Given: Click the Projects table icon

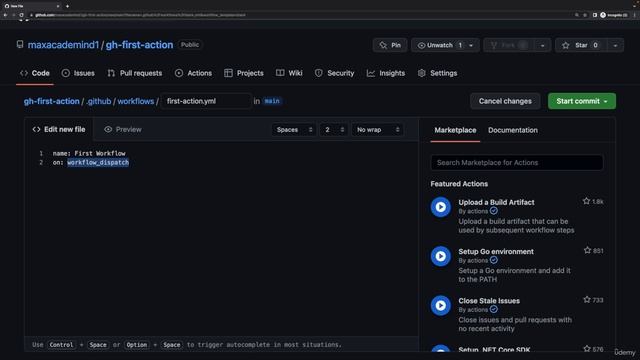Looking at the screenshot, I should click(228, 73).
